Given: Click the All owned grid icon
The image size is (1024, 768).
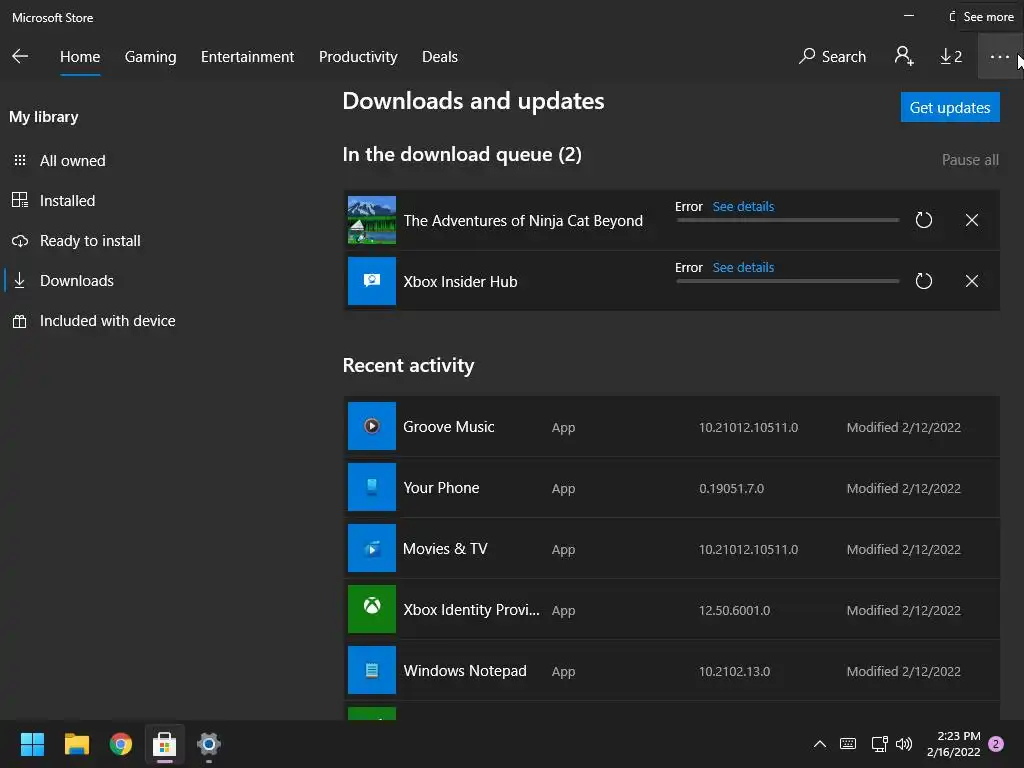Looking at the screenshot, I should (20, 161).
